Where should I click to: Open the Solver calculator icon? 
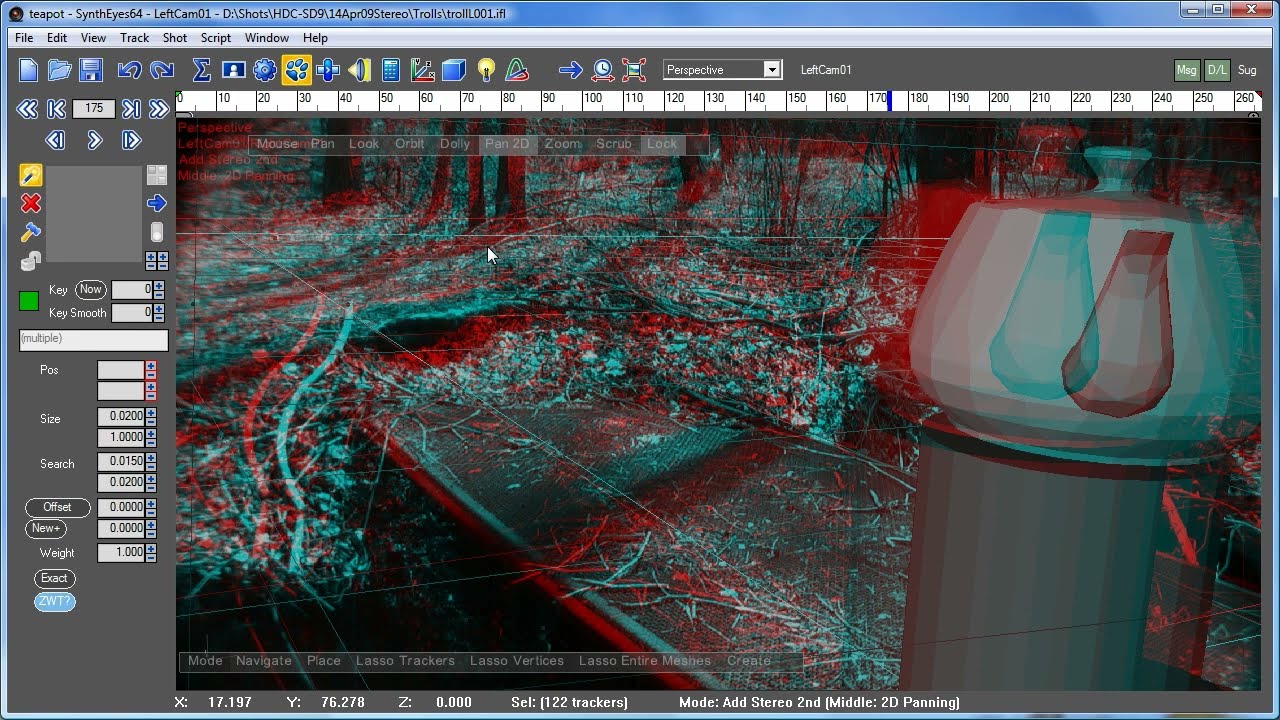(391, 70)
